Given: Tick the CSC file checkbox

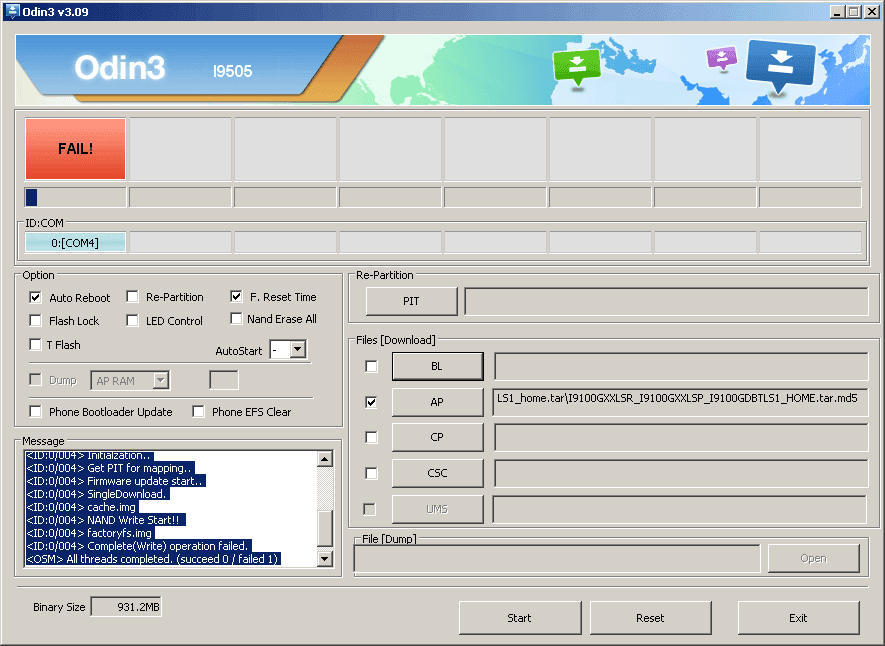Looking at the screenshot, I should (371, 473).
